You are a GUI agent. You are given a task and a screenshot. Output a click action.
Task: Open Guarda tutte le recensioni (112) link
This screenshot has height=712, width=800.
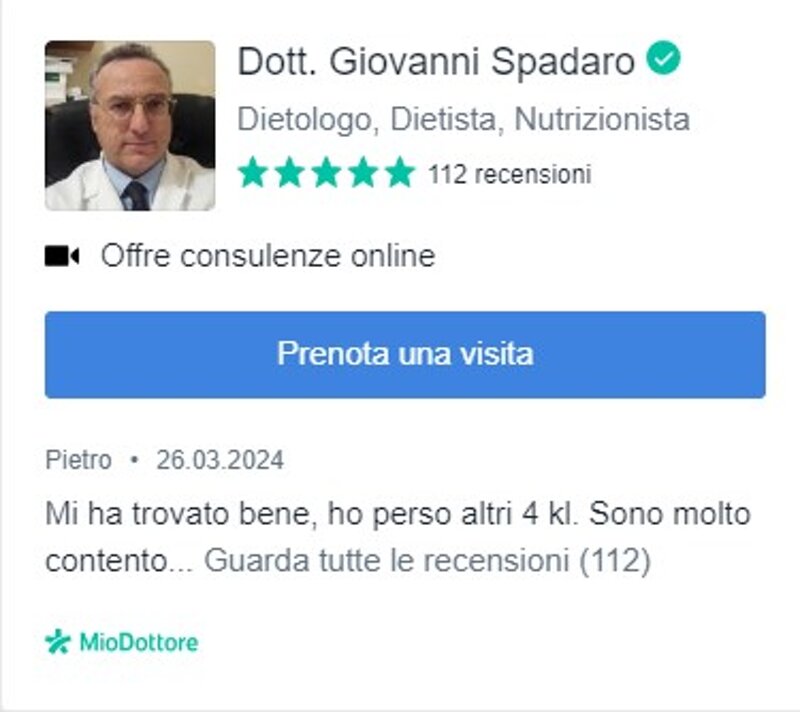tap(428, 561)
